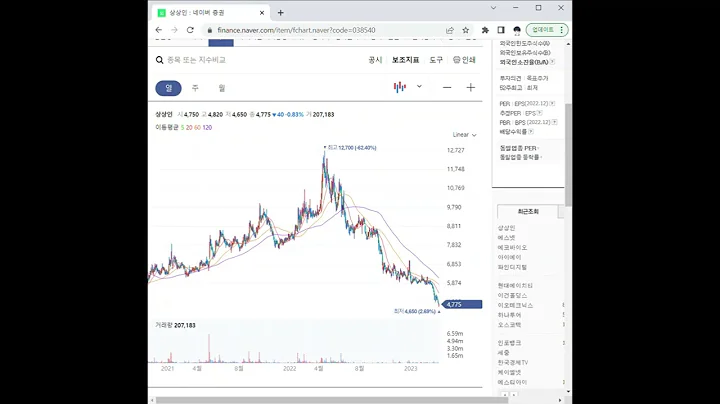
Task: Open 케이엘넷 in the recently viewed list
Action: click(x=509, y=372)
